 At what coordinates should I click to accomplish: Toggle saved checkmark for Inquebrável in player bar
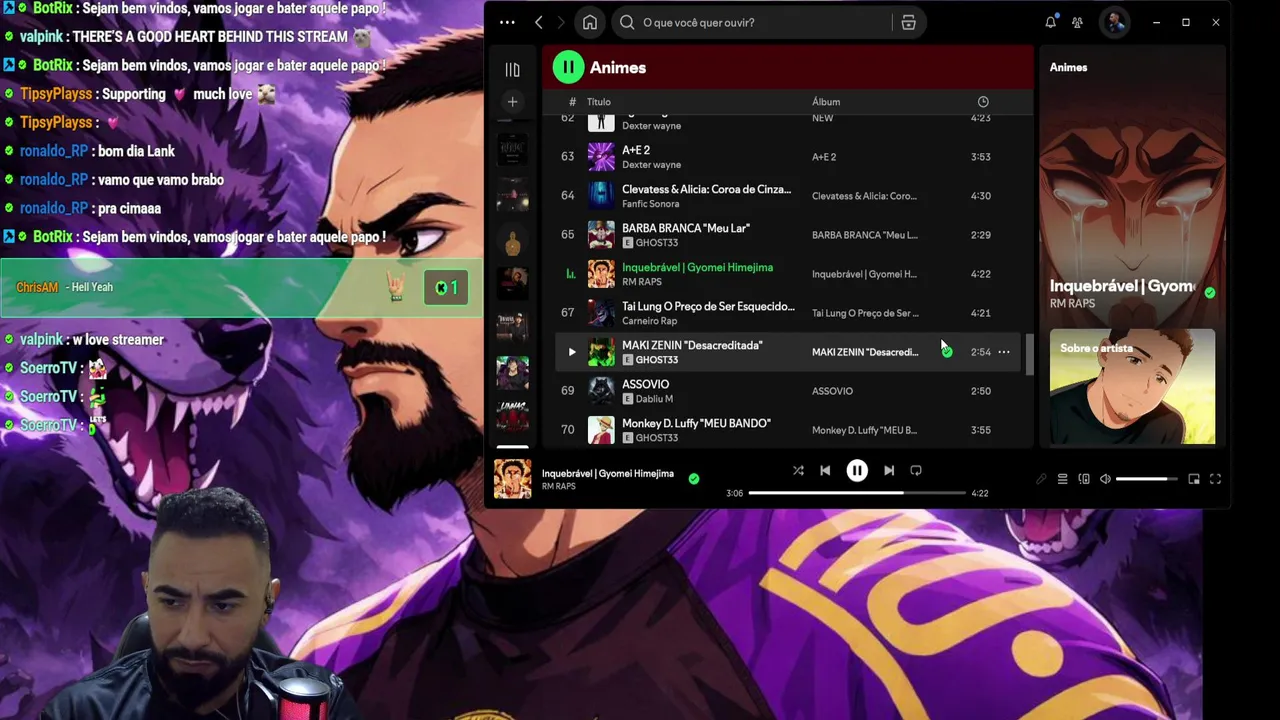(693, 479)
